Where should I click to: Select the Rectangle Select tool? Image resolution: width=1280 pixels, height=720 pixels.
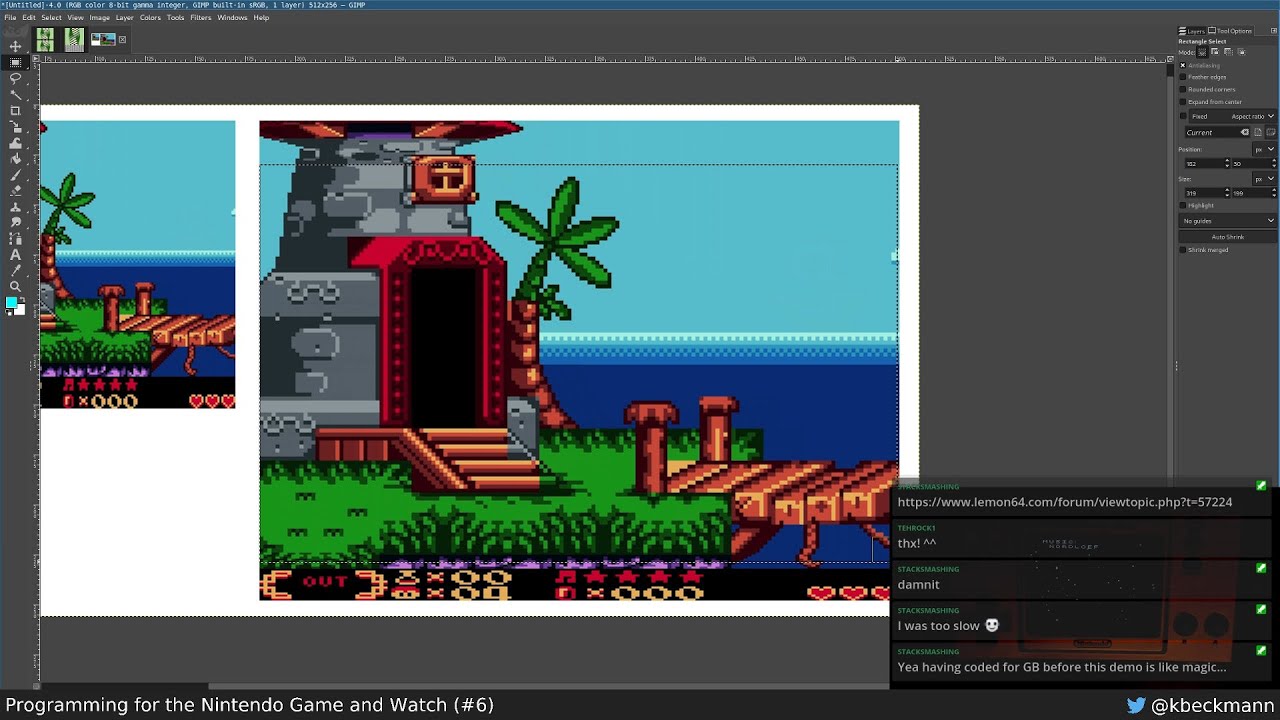[15, 62]
